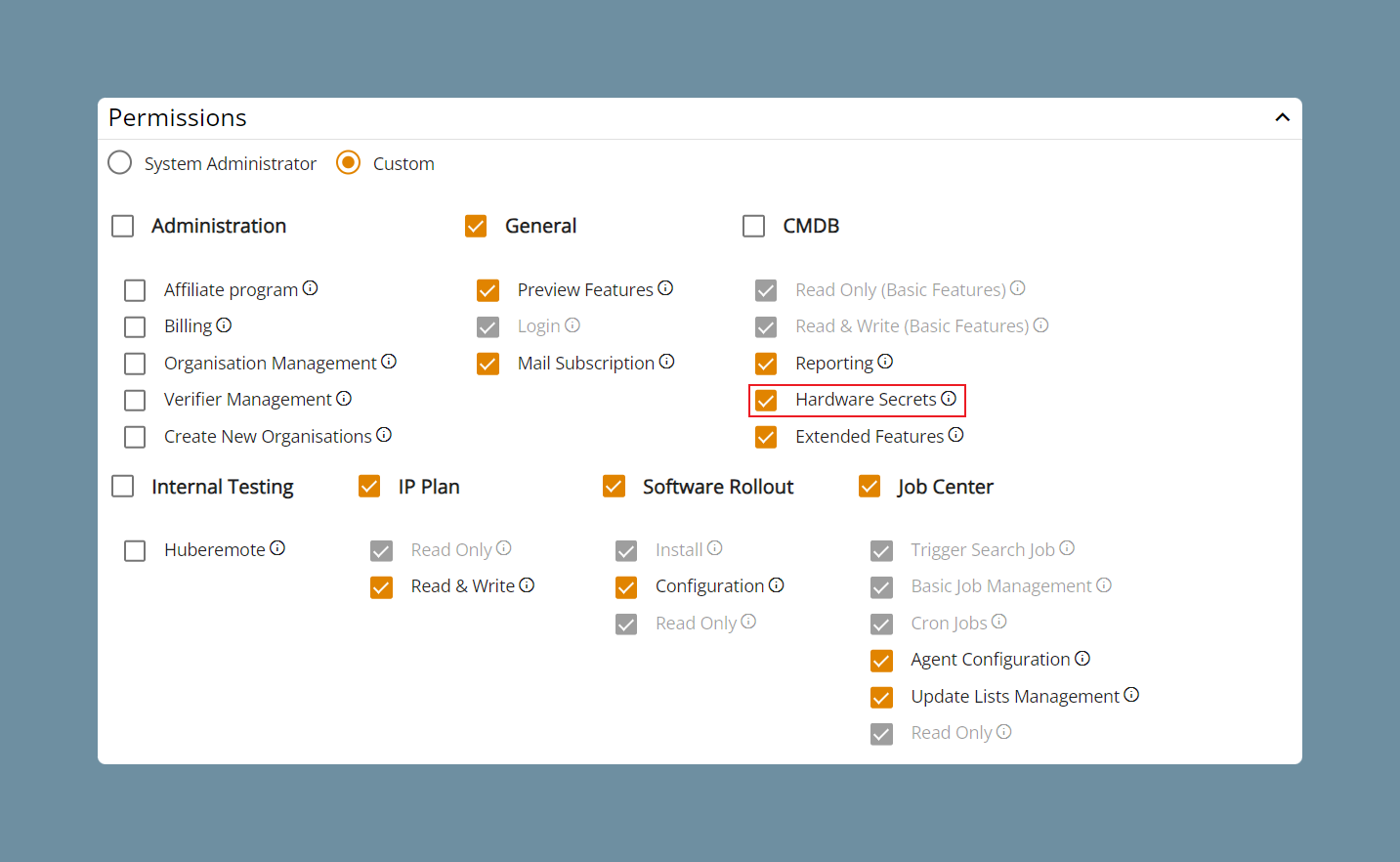Collapse the Permissions panel with the chevron

point(1283,117)
